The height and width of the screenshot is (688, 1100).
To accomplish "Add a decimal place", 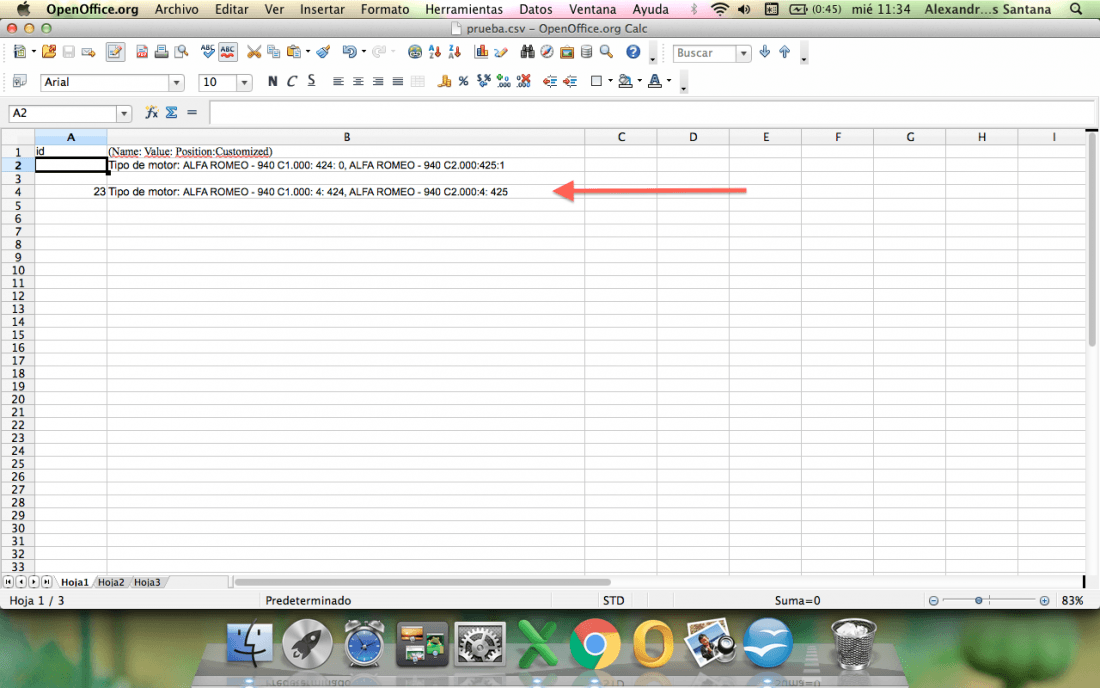I will click(x=504, y=81).
